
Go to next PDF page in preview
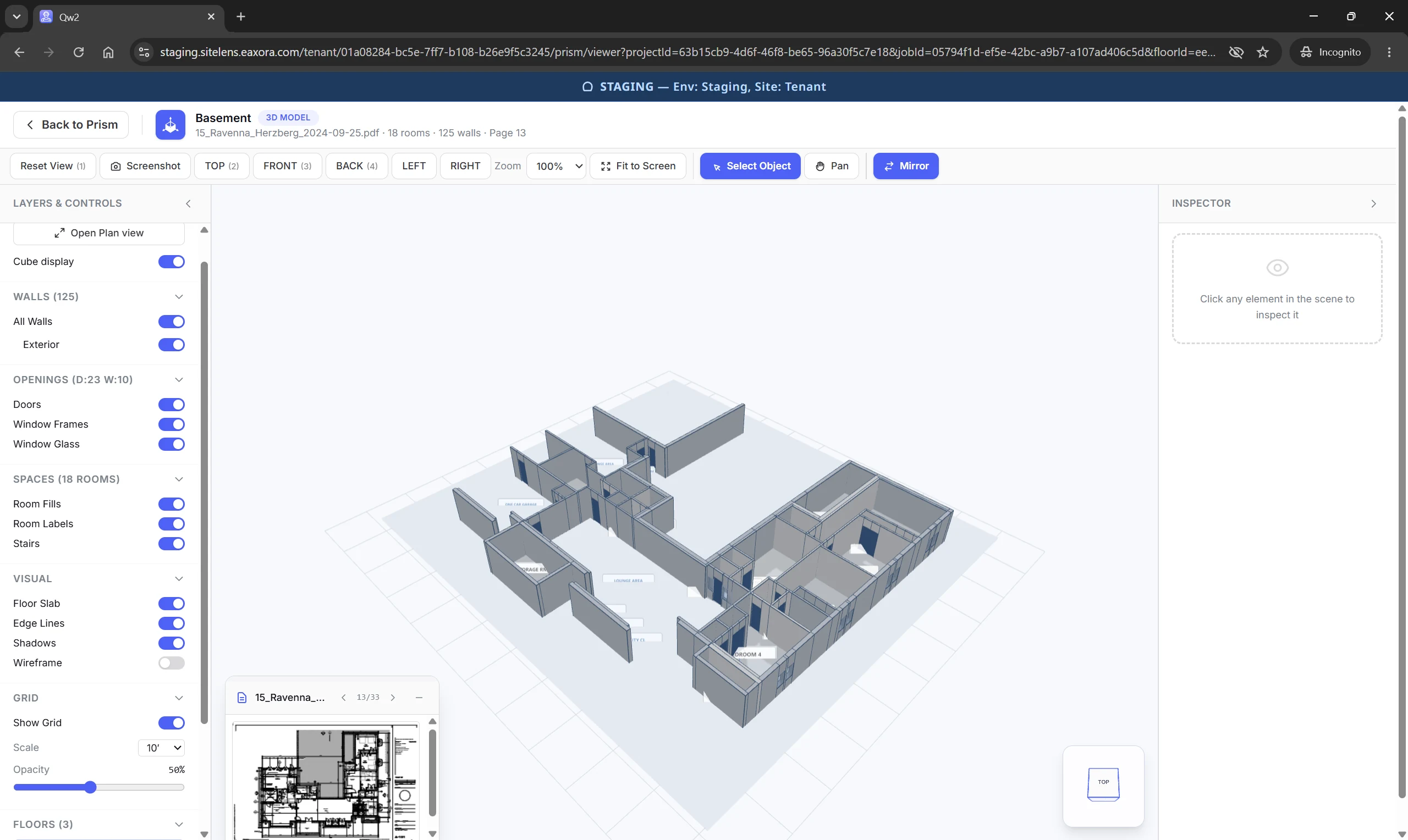click(393, 698)
